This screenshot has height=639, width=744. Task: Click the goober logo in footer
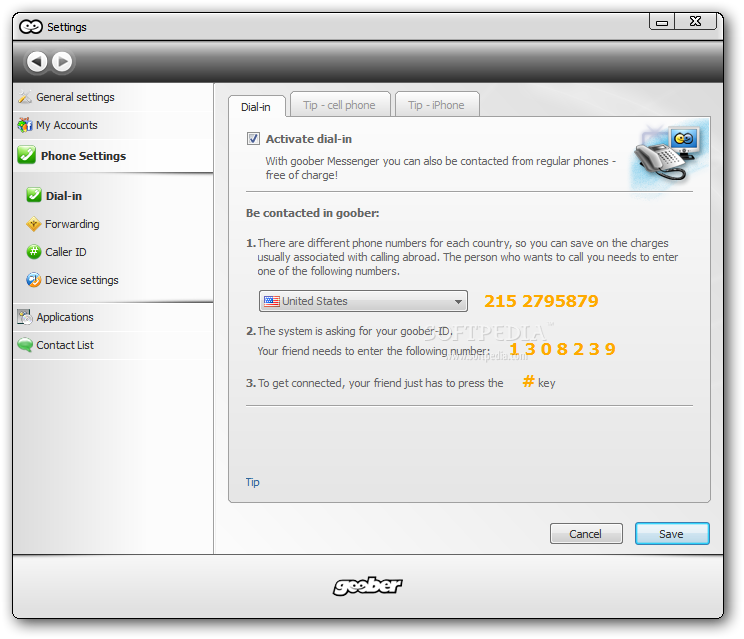(x=367, y=586)
